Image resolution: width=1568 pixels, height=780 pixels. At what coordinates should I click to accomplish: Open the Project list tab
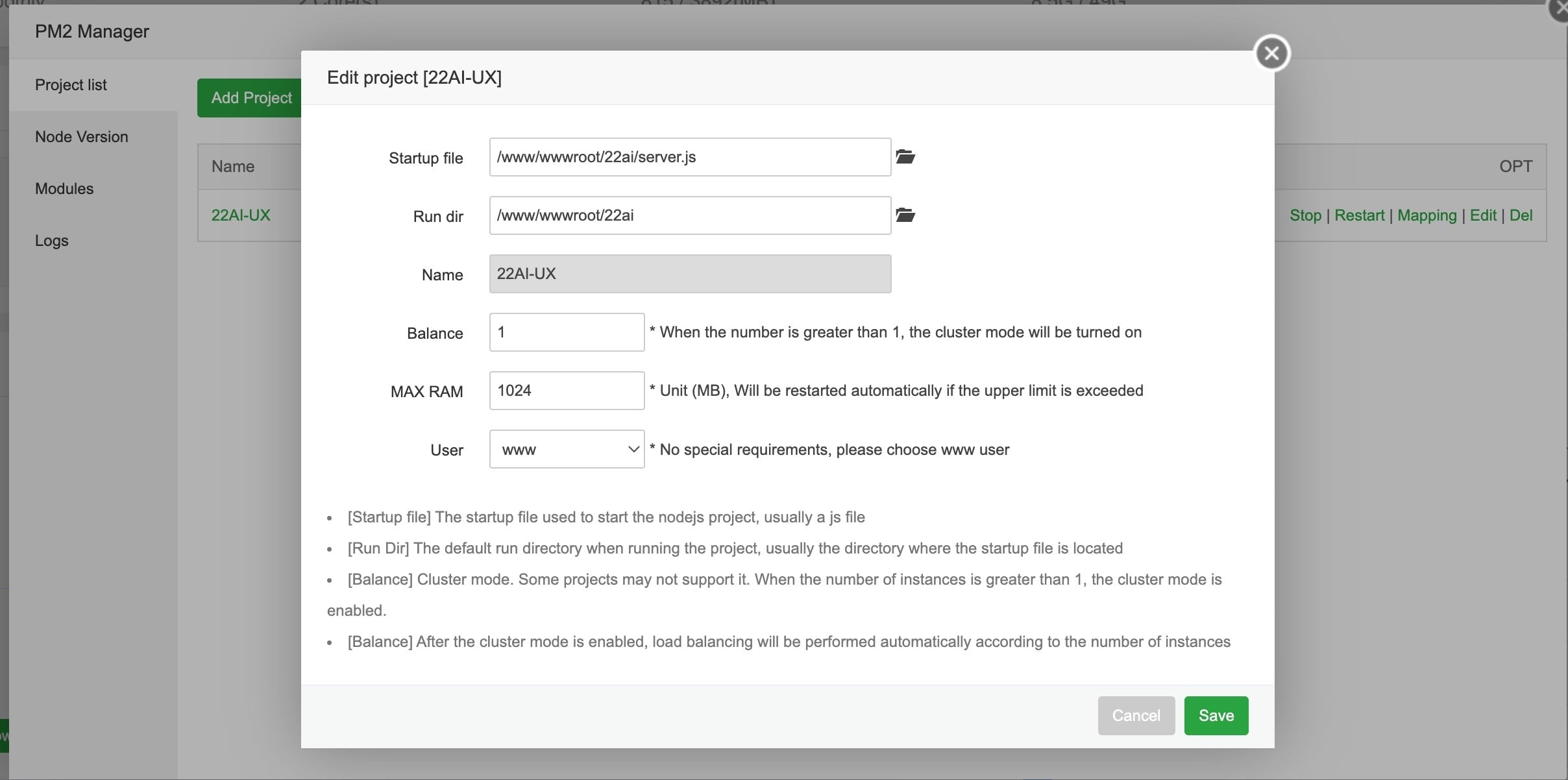pyautogui.click(x=71, y=85)
